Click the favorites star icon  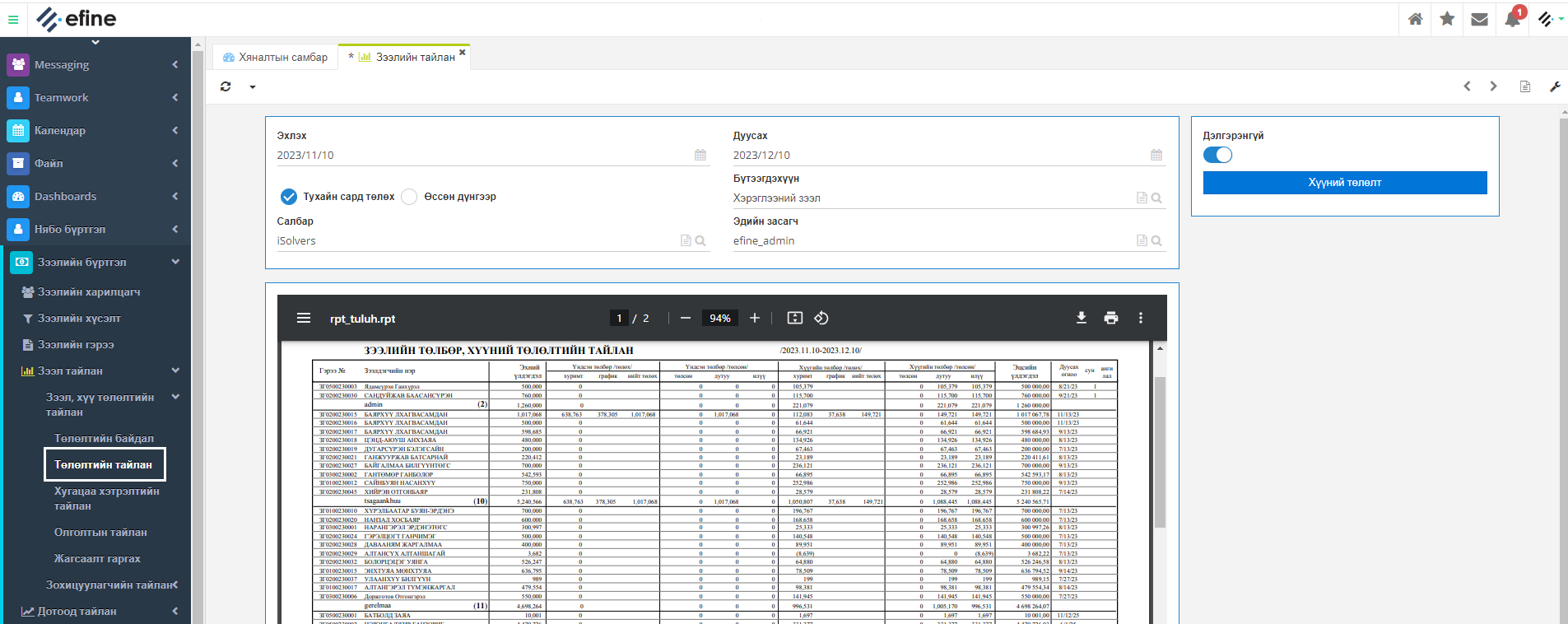click(1447, 19)
